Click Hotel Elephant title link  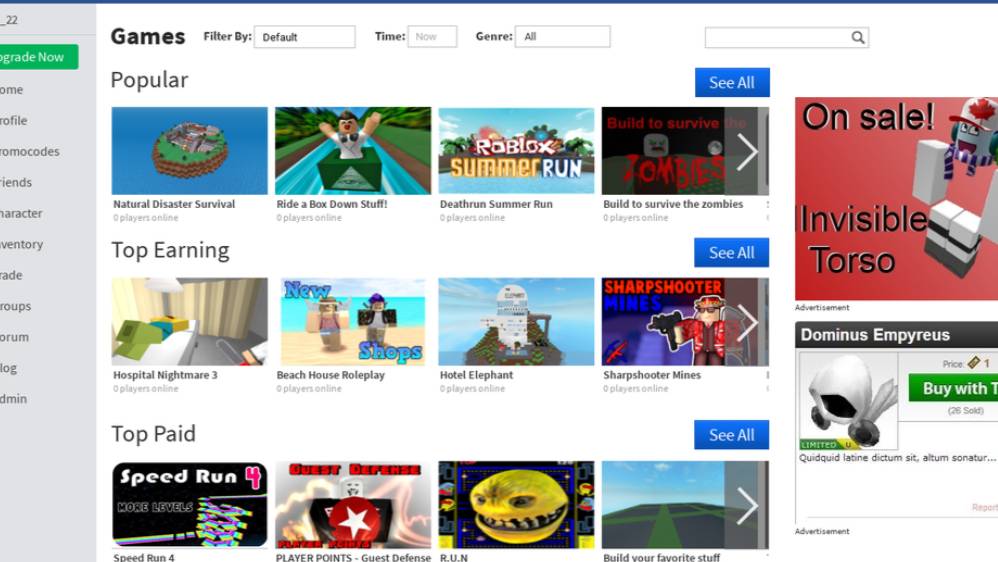pyautogui.click(x=477, y=375)
